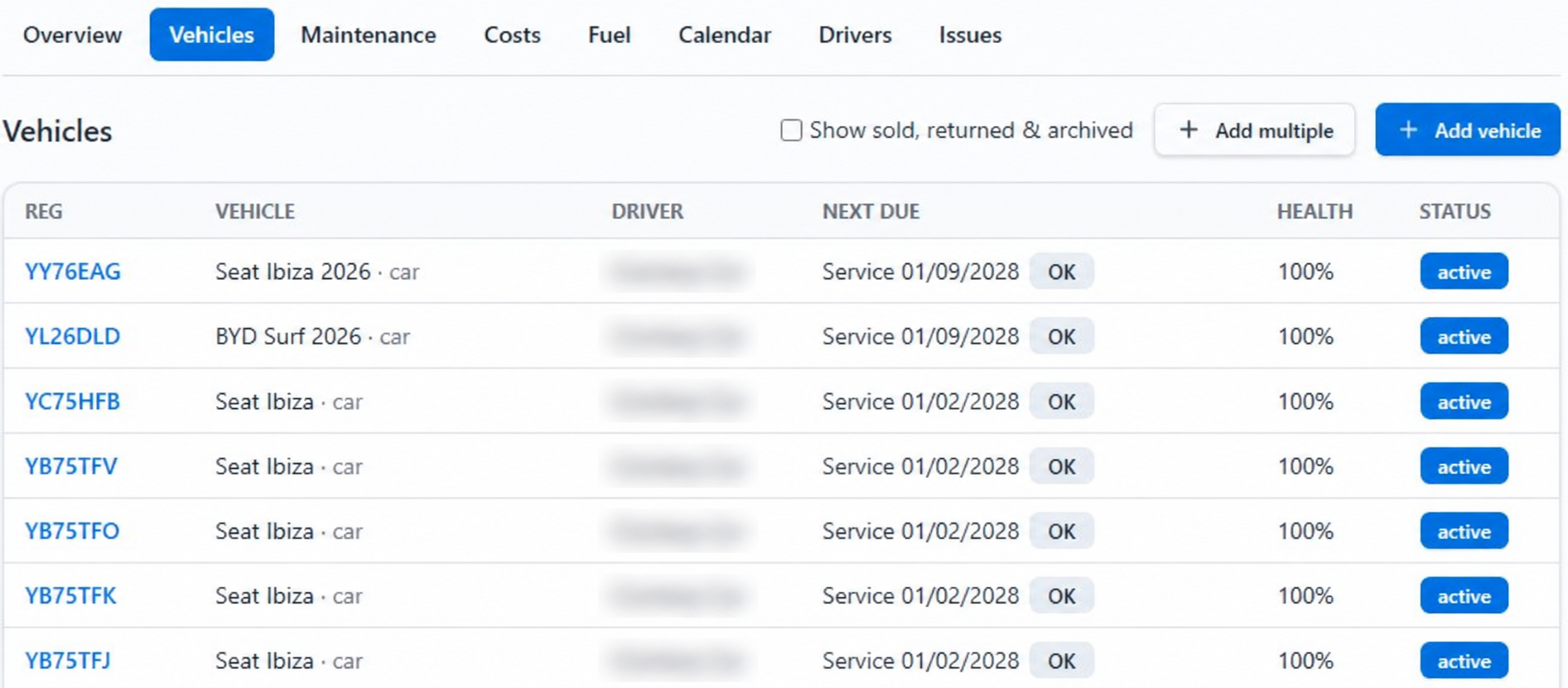1568x688 pixels.
Task: Click BYD Surf 2026 vehicle name
Action: [x=288, y=336]
